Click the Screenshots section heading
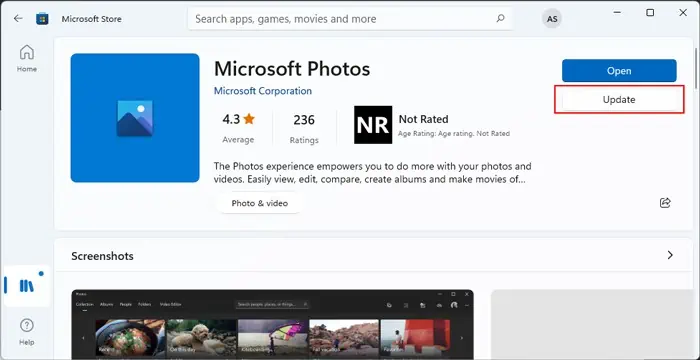Viewport: 700px width, 360px height. point(102,256)
